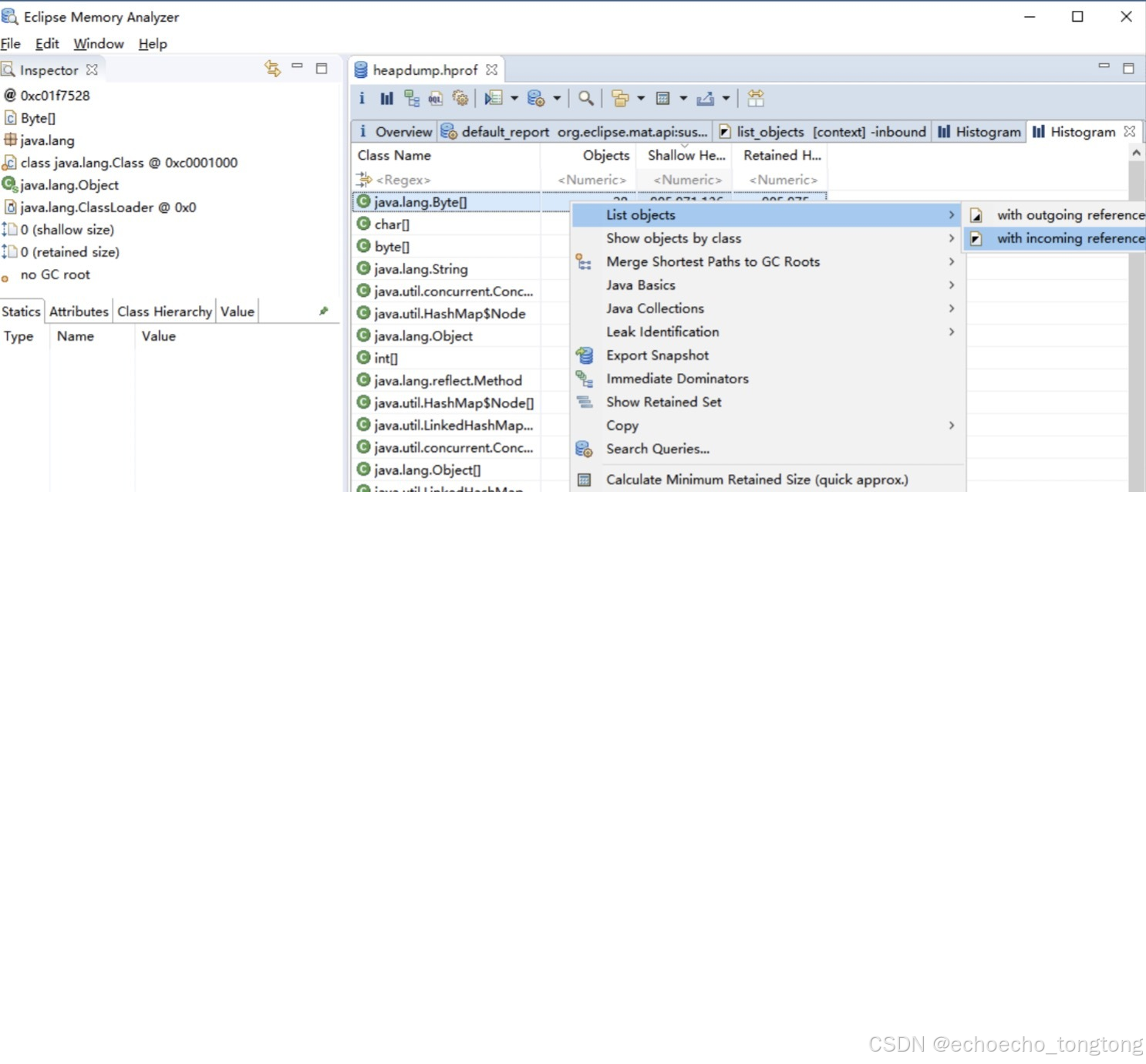Click the histogram vertical scrollbar up arrow
Image resolution: width=1146 pixels, height=1064 pixels.
pos(1136,153)
